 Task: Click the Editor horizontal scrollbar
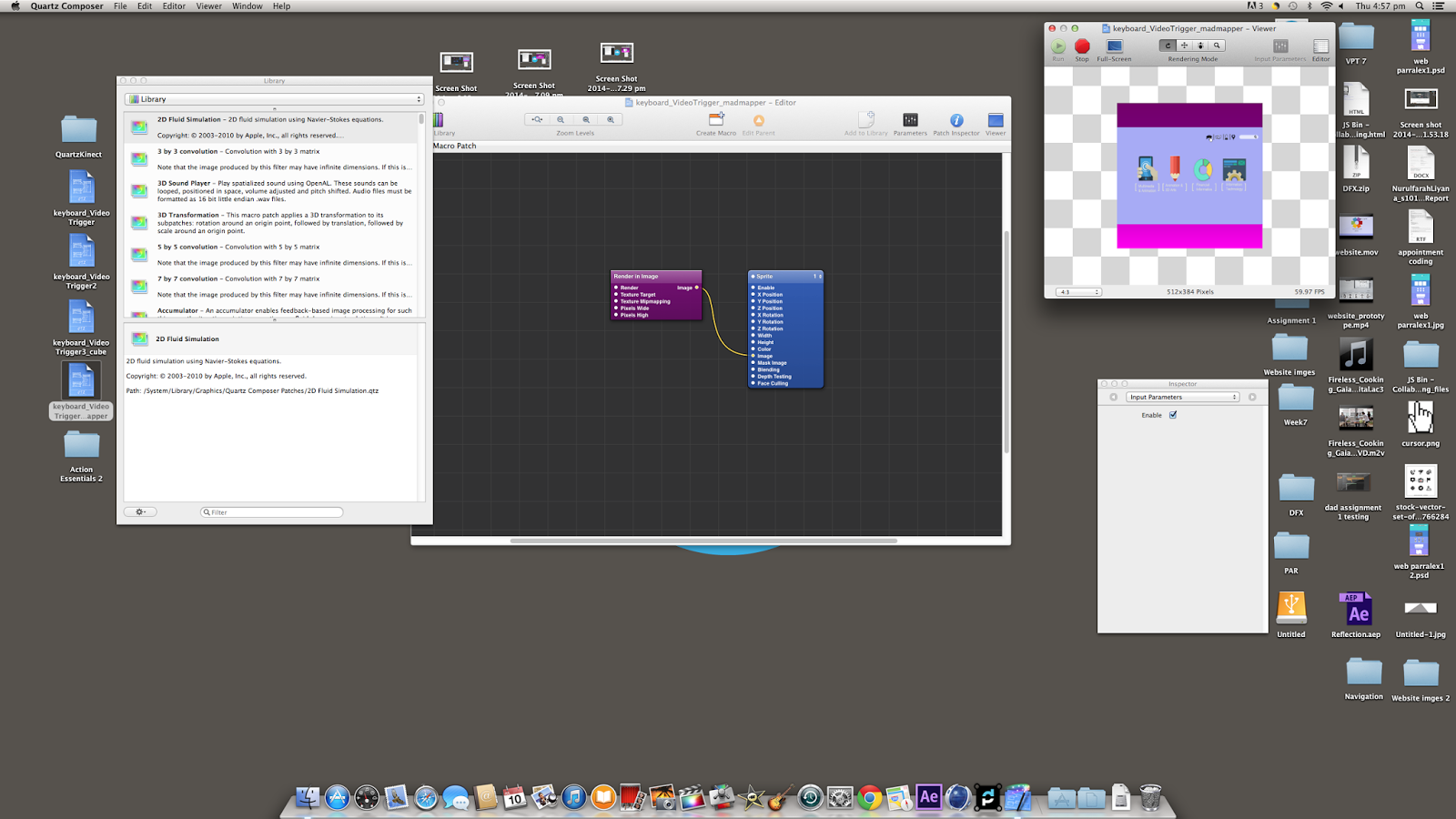[x=703, y=541]
